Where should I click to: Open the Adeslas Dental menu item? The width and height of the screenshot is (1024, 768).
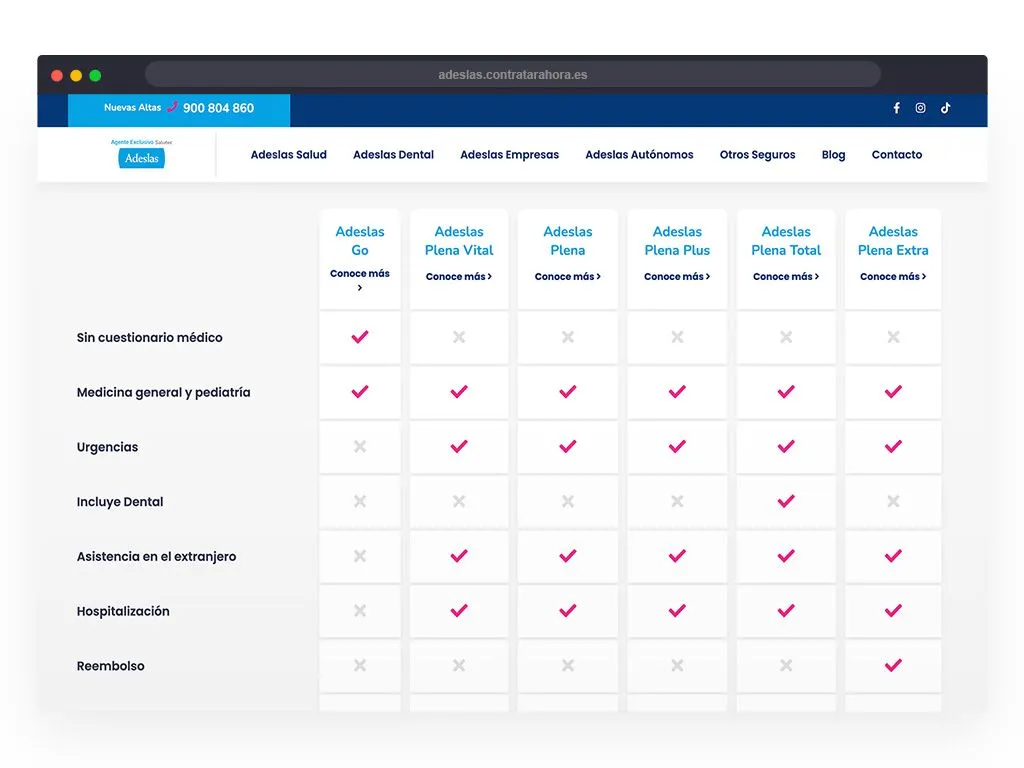click(x=394, y=155)
